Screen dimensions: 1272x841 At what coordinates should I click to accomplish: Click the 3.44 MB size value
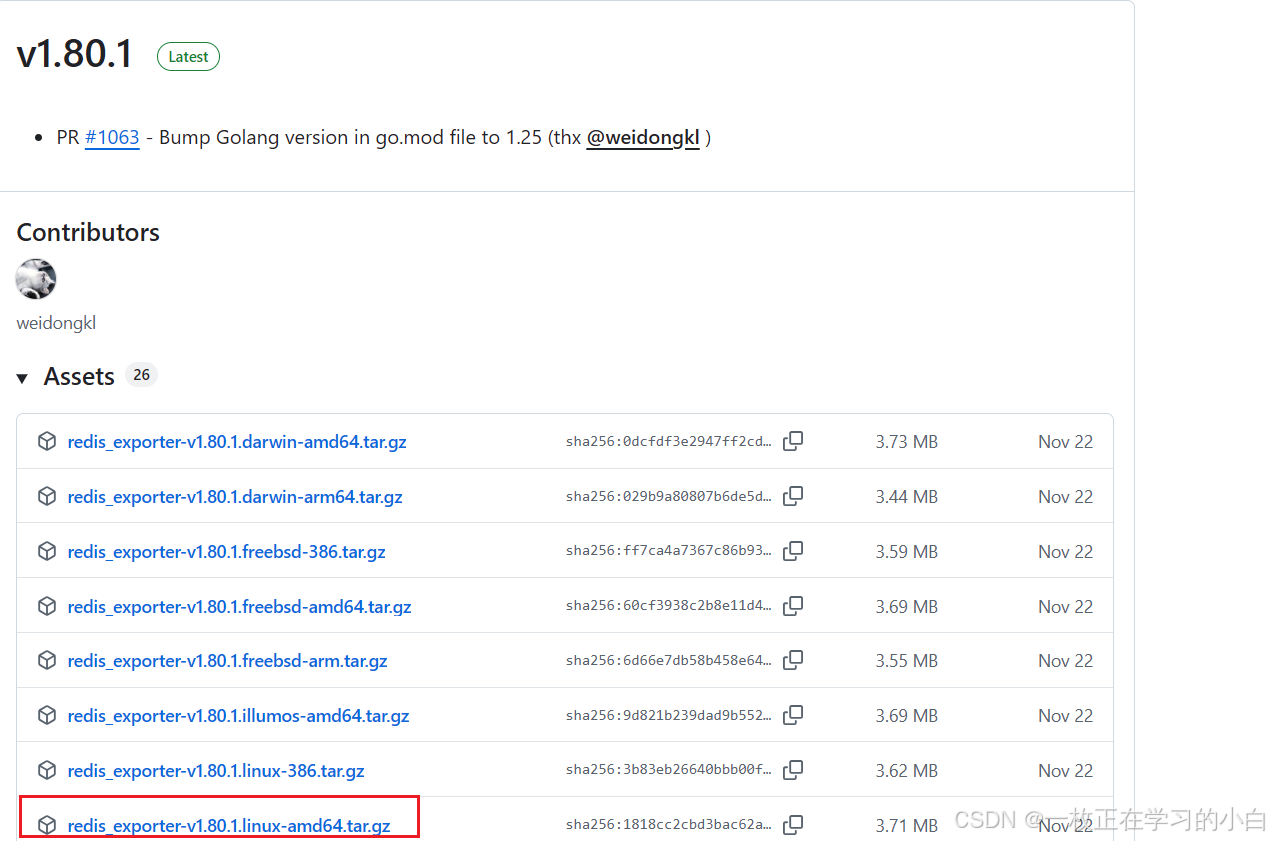click(906, 496)
